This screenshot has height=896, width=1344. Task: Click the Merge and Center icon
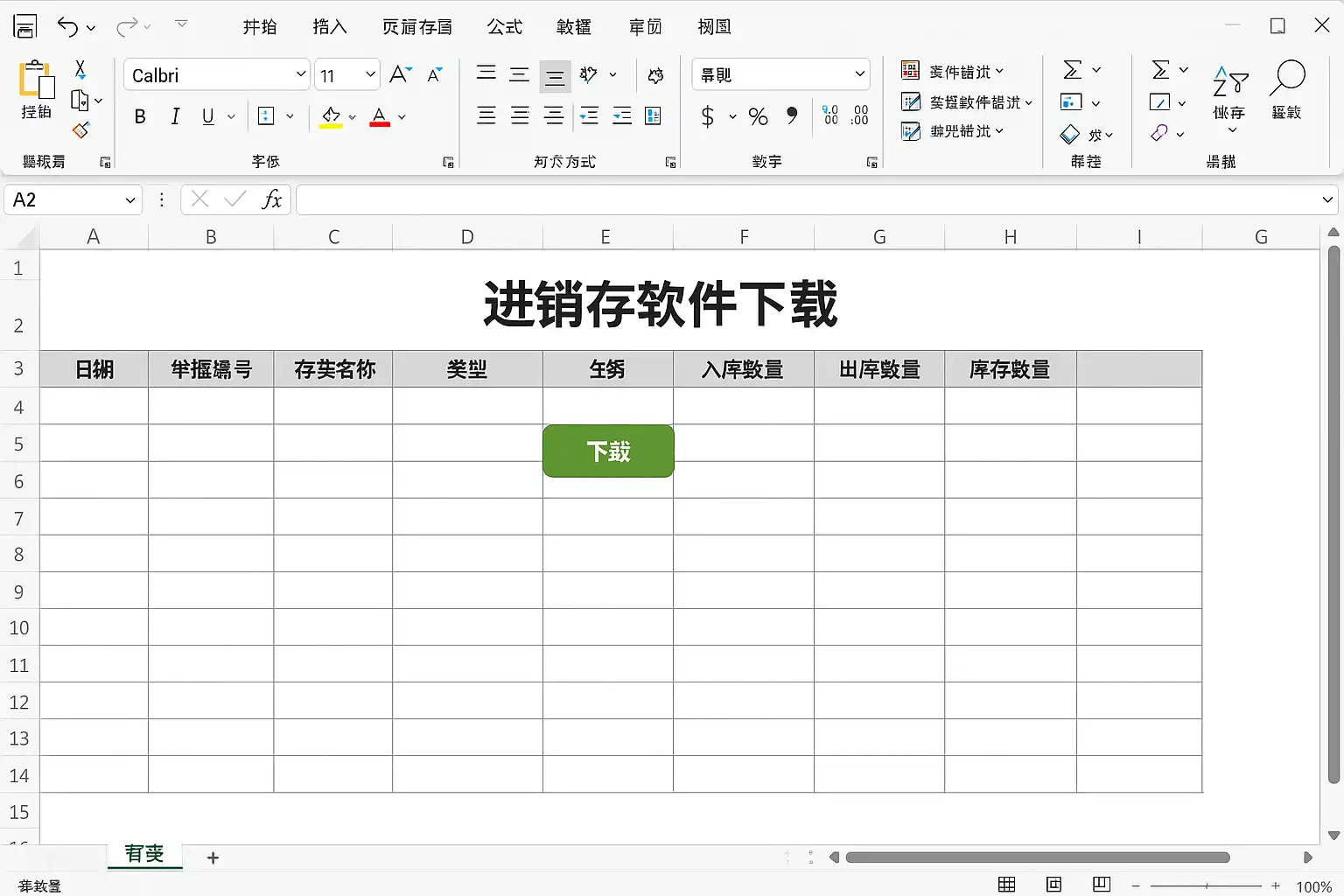point(653,115)
